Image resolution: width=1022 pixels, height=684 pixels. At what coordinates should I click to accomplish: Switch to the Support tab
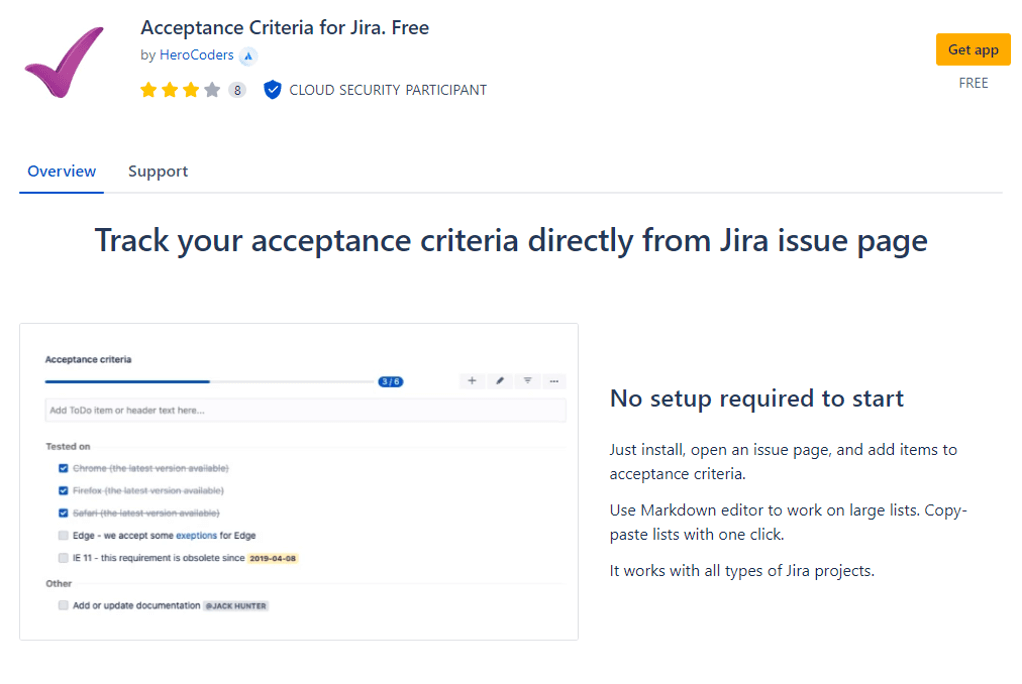[158, 171]
